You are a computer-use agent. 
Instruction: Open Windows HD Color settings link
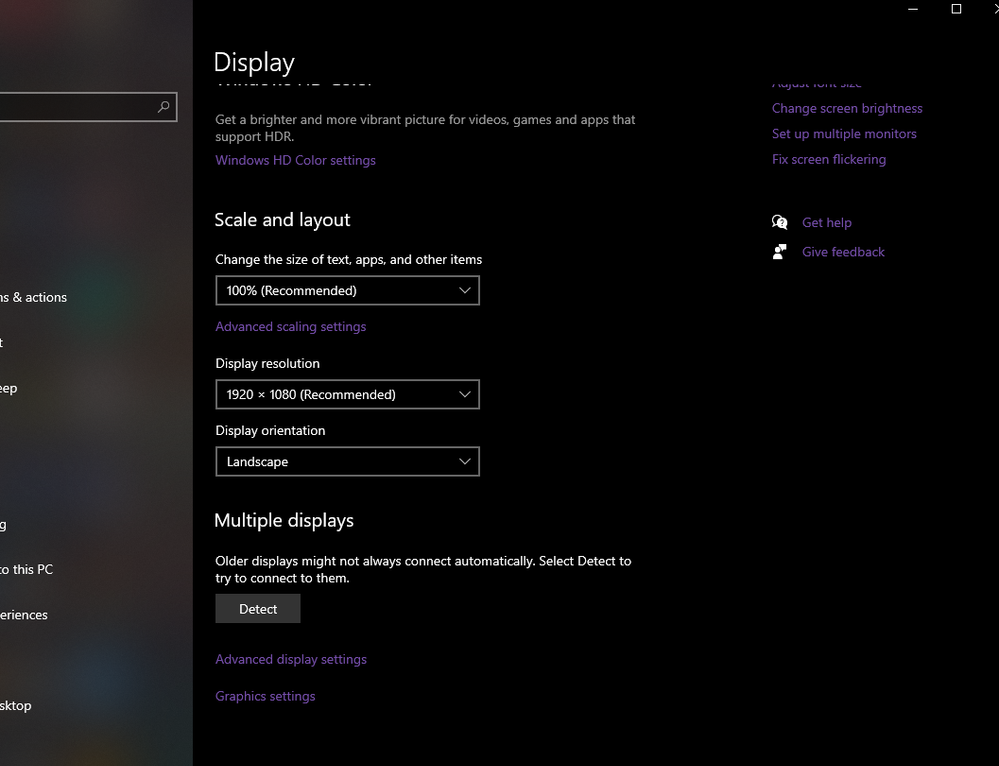[x=295, y=160]
